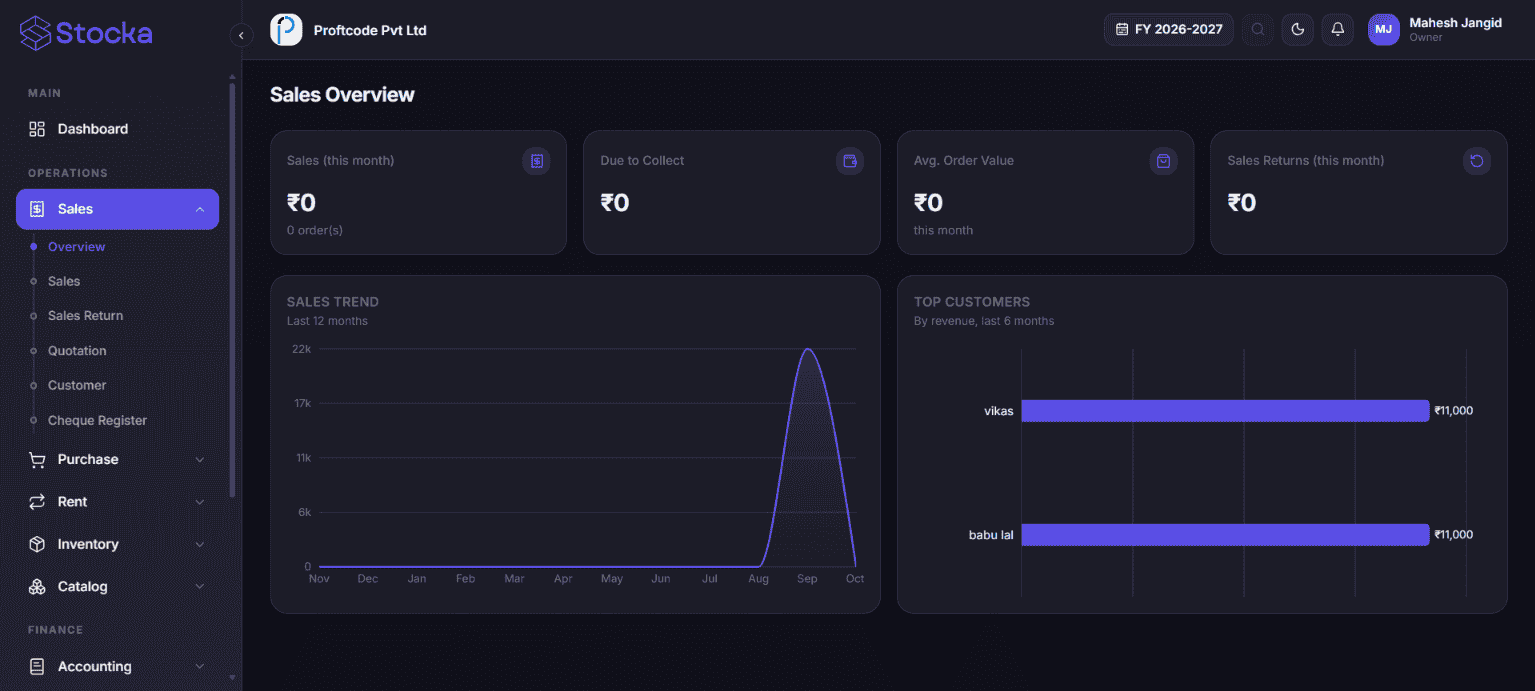1535x691 pixels.
Task: Click the babu lal customer label
Action: (991, 535)
